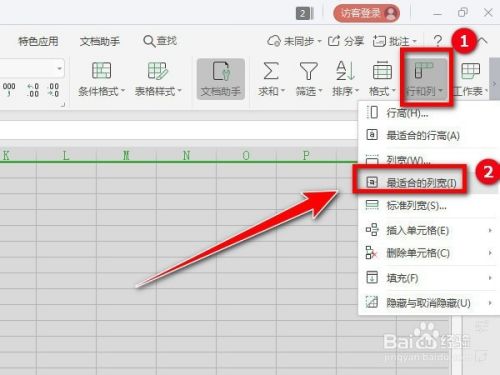This screenshot has width=500, height=375.
Task: Click the 未同步 cloud sync icon
Action: pos(274,41)
